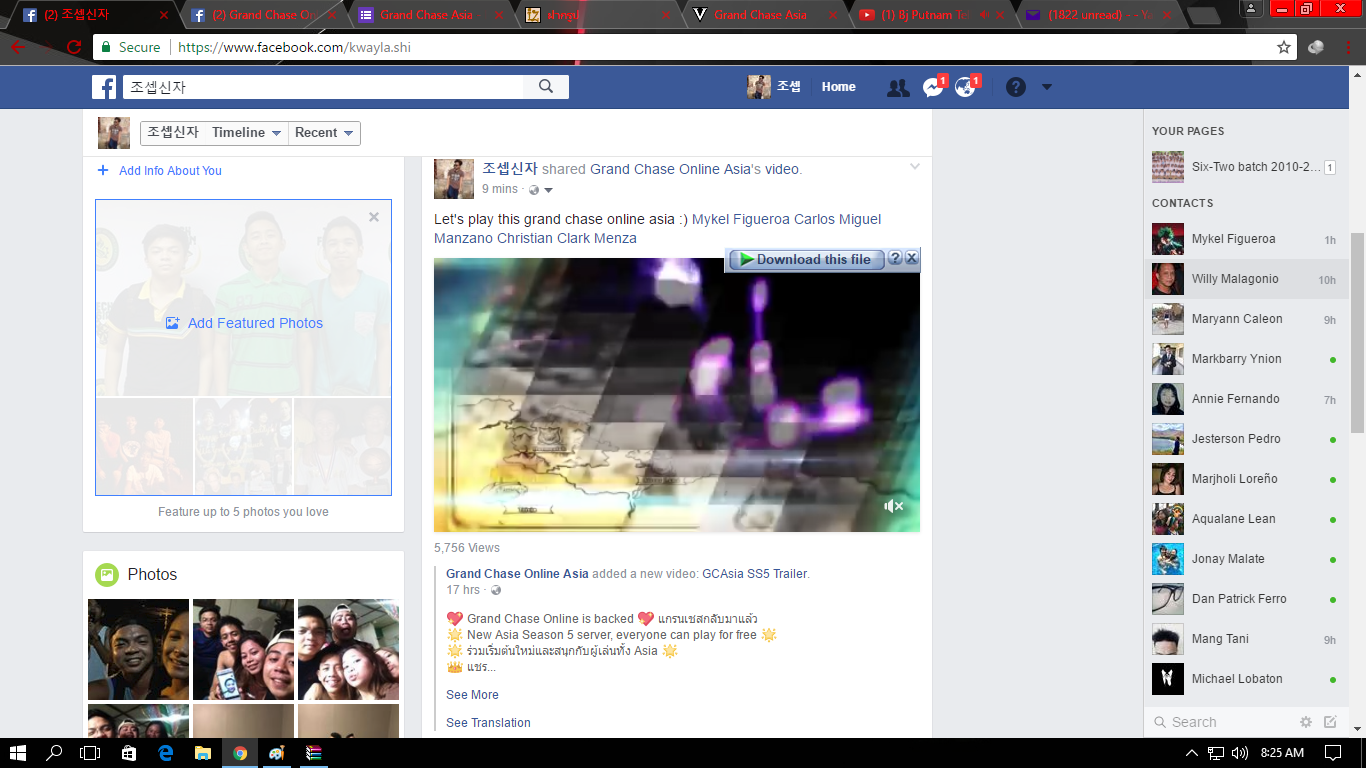The width and height of the screenshot is (1366, 768).
Task: Reload the page with the browser refresh button
Action: pyautogui.click(x=74, y=47)
